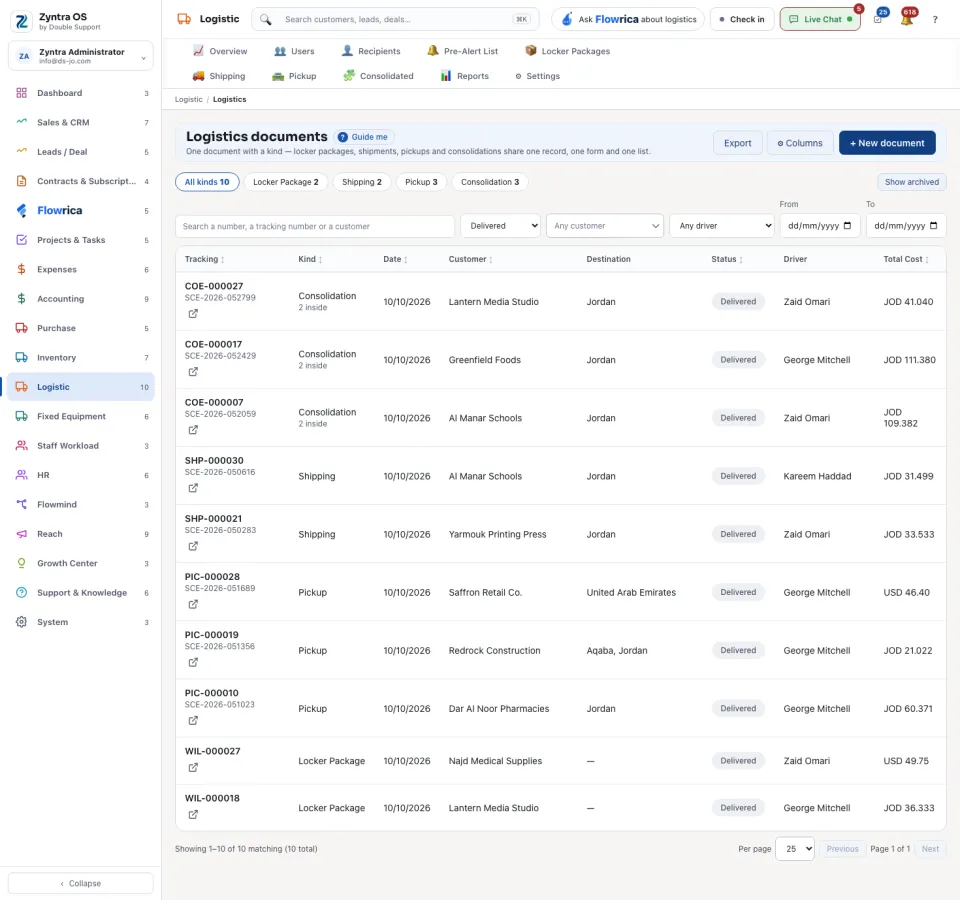Filter by All kinds 10
Image resolution: width=960 pixels, height=900 pixels.
(x=207, y=182)
